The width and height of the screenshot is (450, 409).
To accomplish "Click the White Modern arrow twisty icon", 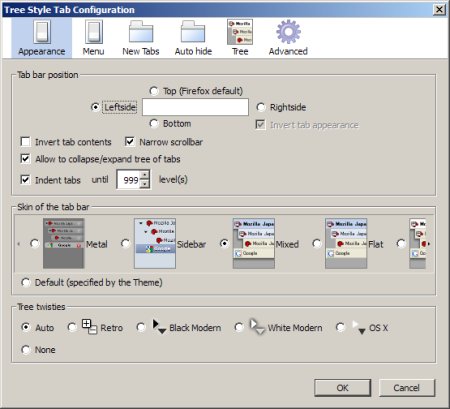I will (257, 327).
